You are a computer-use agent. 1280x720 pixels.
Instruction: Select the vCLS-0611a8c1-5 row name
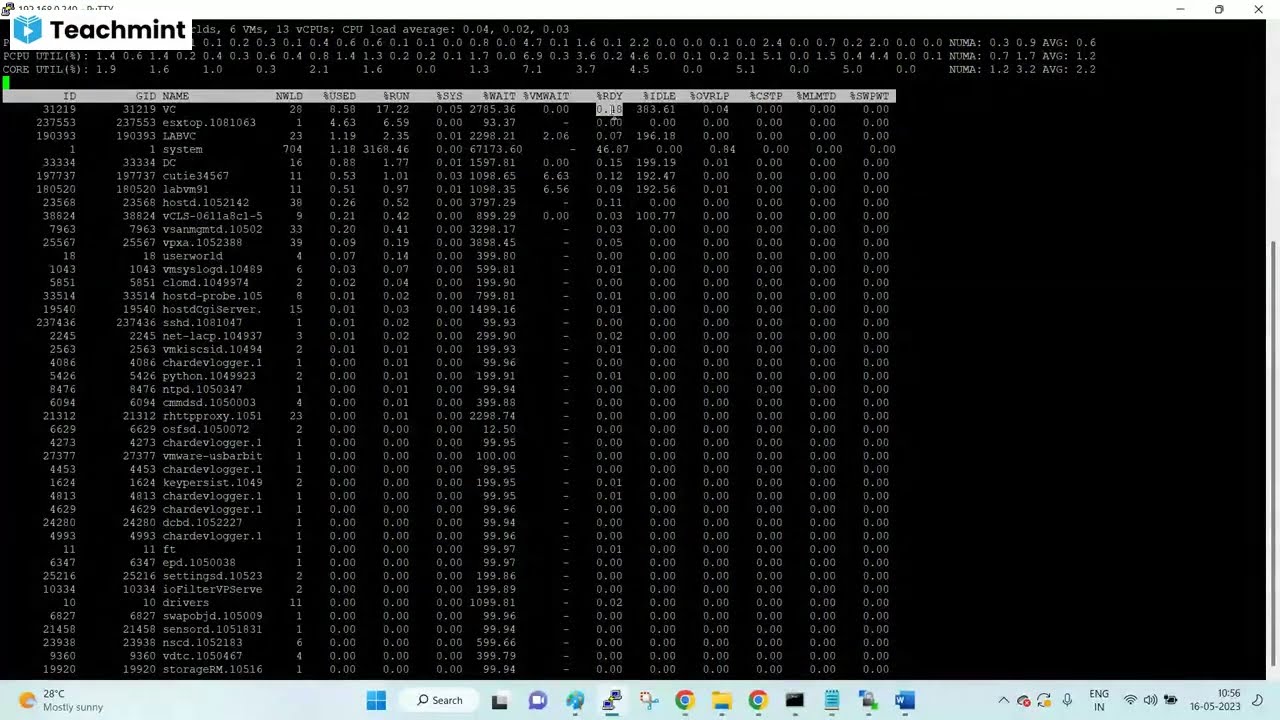[x=212, y=216]
